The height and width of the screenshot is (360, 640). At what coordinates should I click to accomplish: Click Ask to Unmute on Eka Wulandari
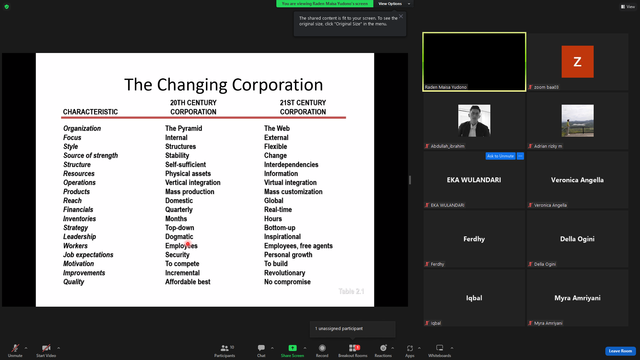point(500,156)
